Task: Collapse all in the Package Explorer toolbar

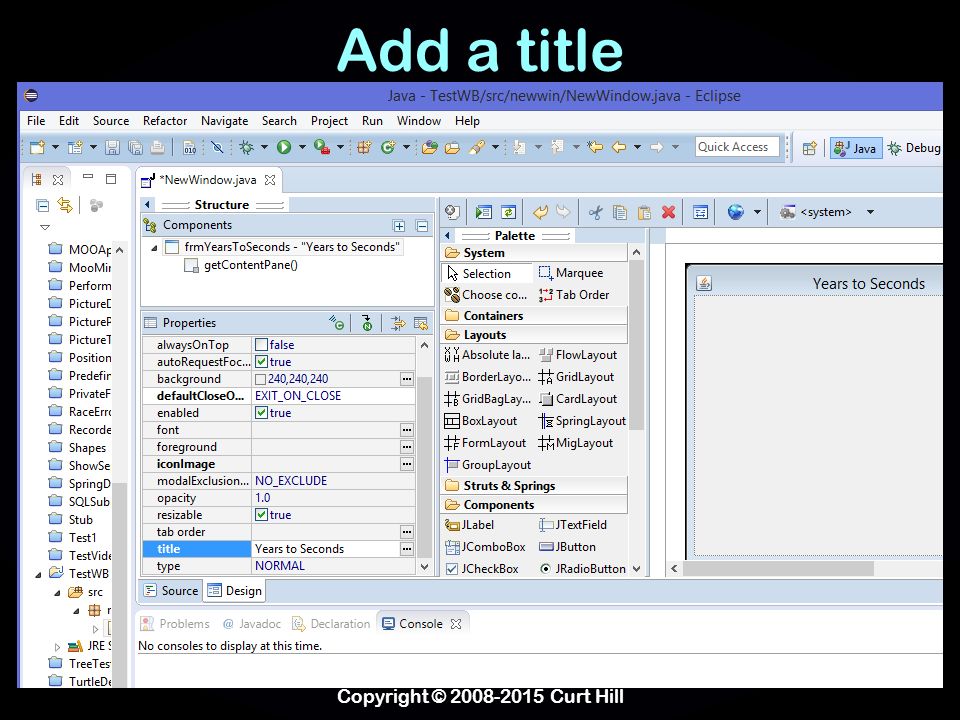Action: (42, 205)
